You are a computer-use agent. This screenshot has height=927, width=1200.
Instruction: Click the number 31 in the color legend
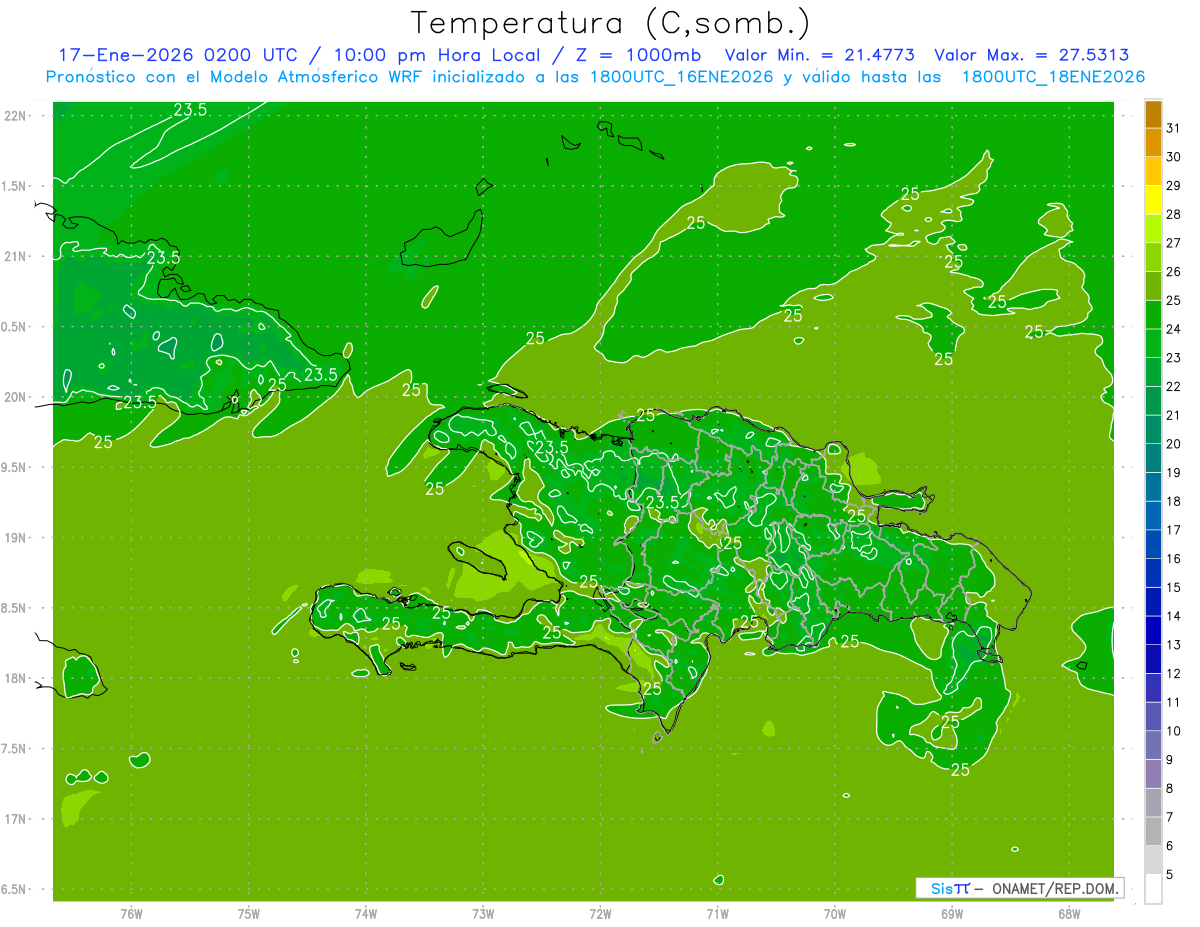click(1174, 128)
